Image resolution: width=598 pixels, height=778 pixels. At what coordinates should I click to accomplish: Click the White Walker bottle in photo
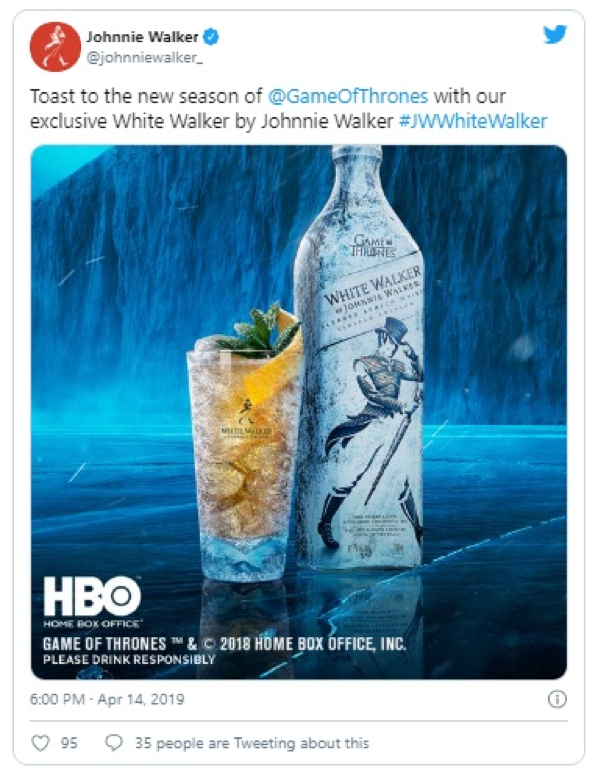(359, 356)
